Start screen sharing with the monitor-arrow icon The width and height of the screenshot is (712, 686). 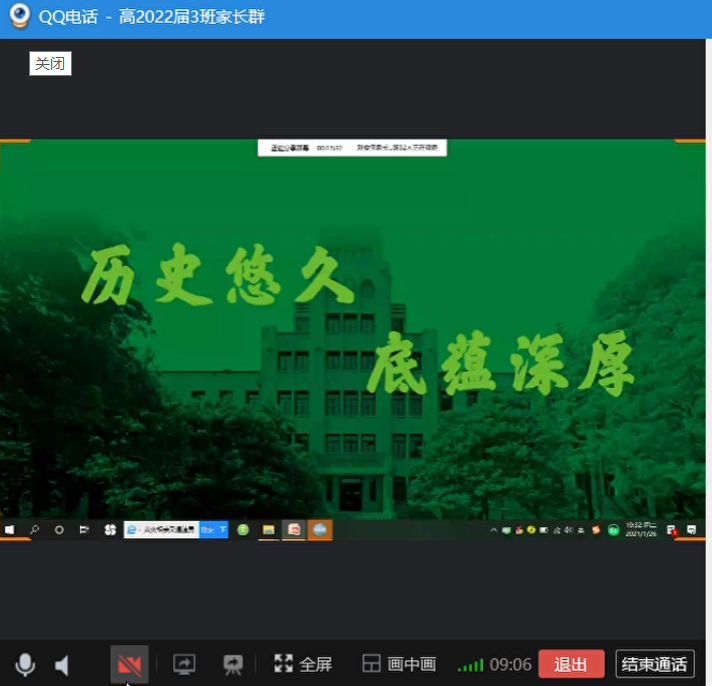[x=184, y=664]
